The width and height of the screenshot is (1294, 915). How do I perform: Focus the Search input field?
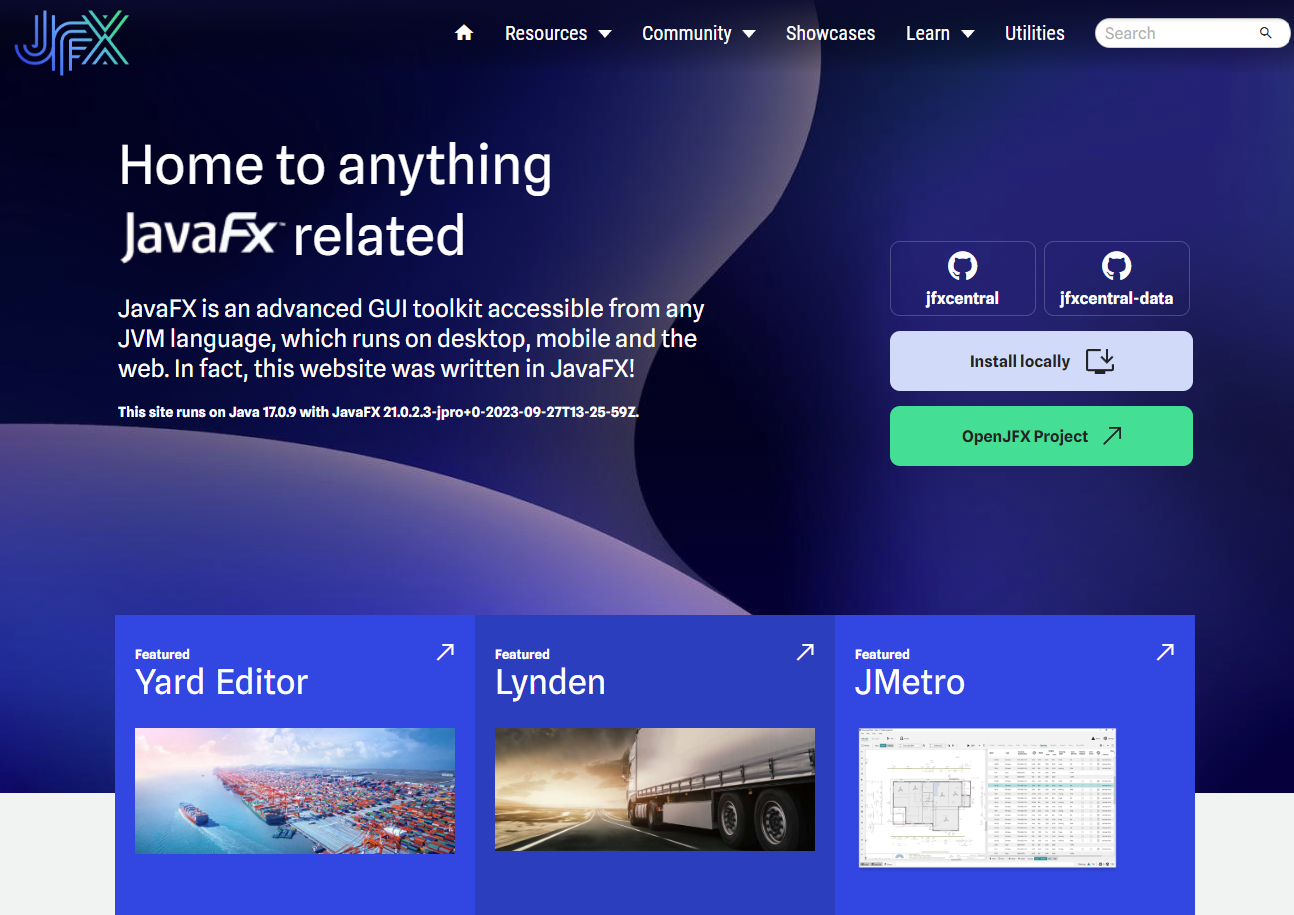coord(1175,33)
